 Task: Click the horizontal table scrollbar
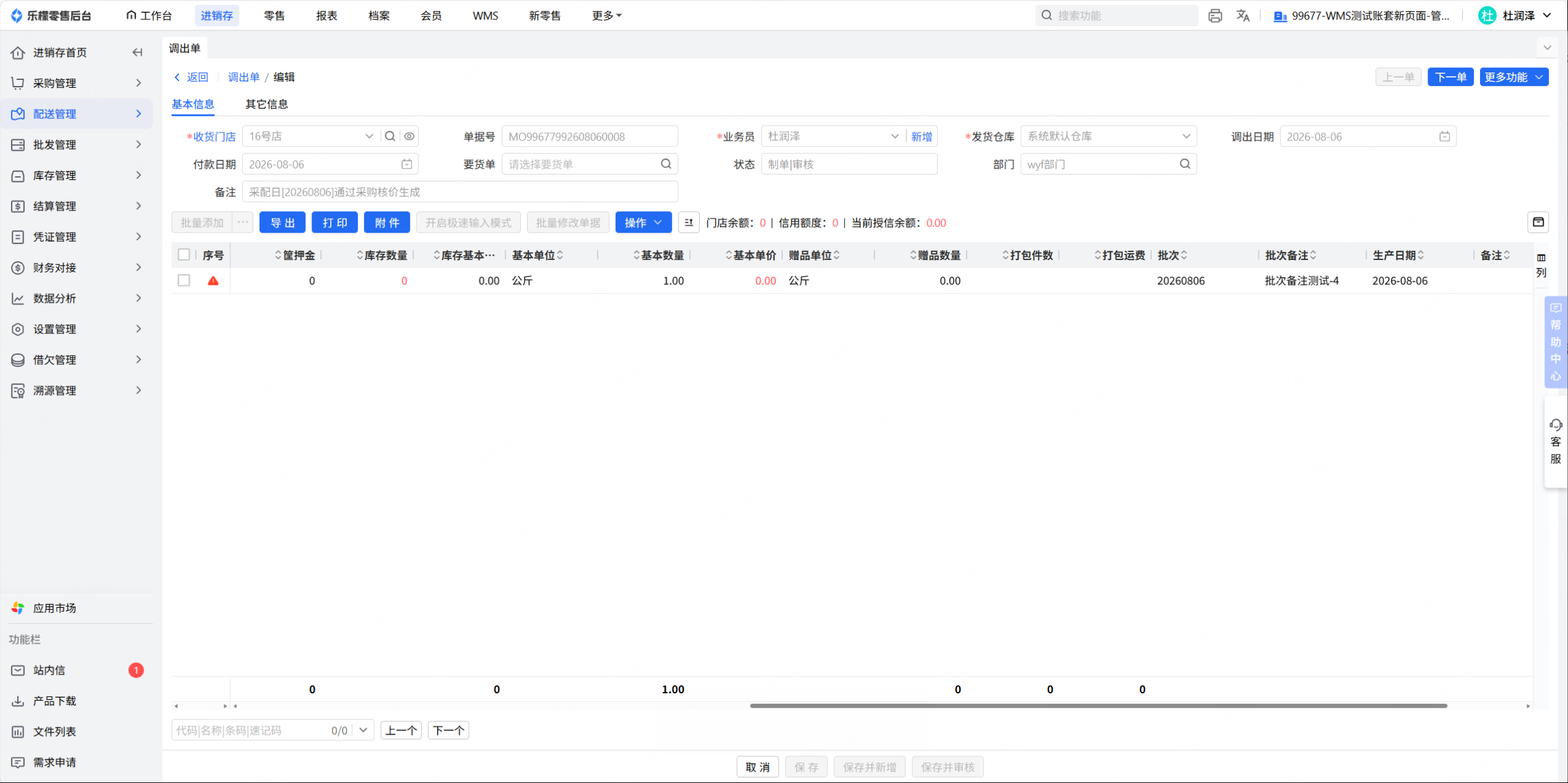1099,706
